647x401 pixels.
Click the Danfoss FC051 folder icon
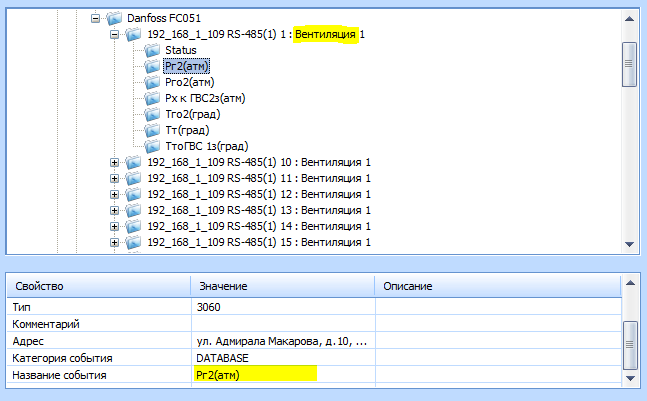[115, 18]
